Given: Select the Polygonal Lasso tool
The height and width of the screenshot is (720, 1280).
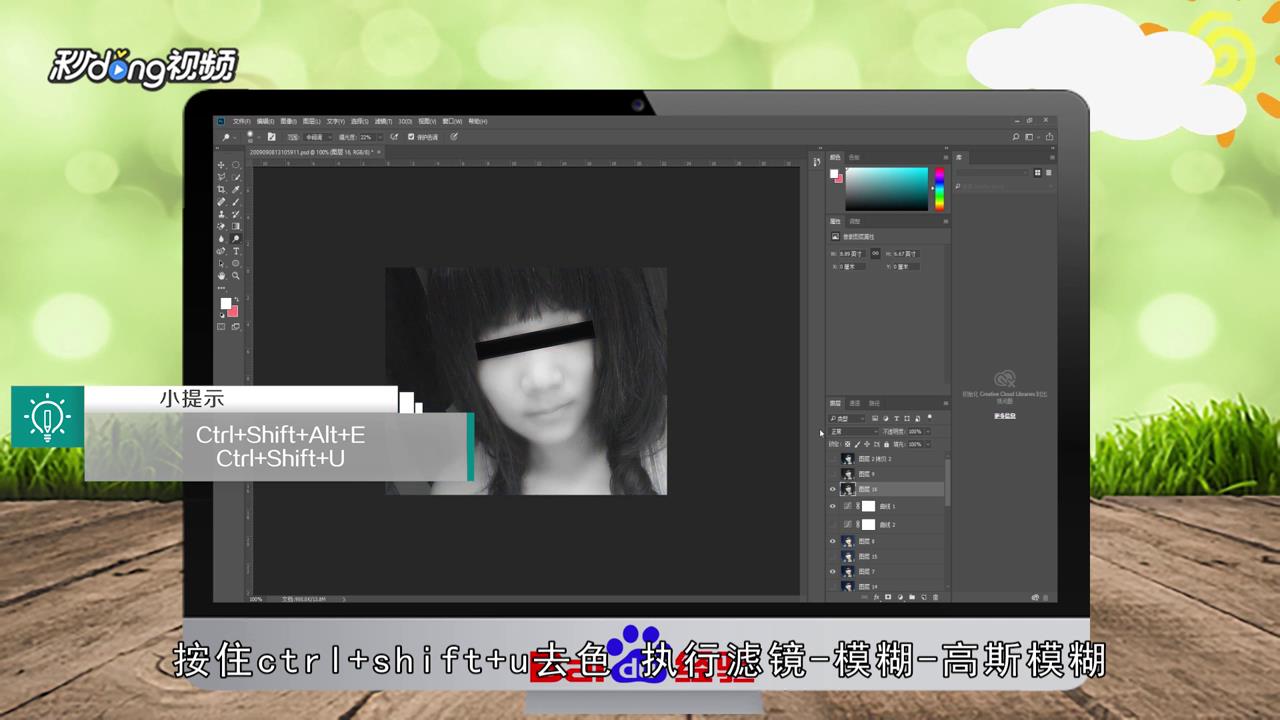Looking at the screenshot, I should pyautogui.click(x=221, y=177).
